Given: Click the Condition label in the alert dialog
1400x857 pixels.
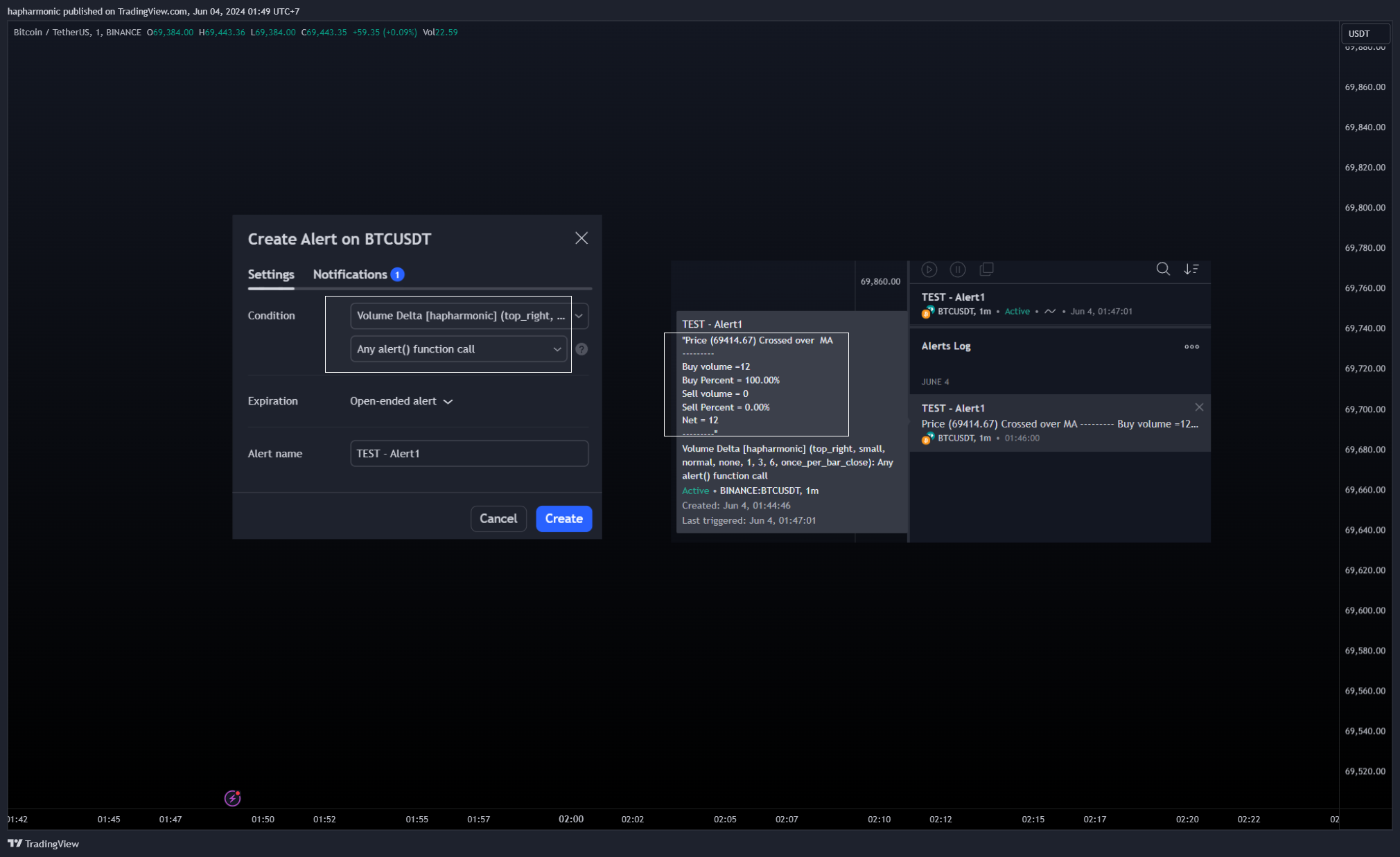Looking at the screenshot, I should [271, 316].
